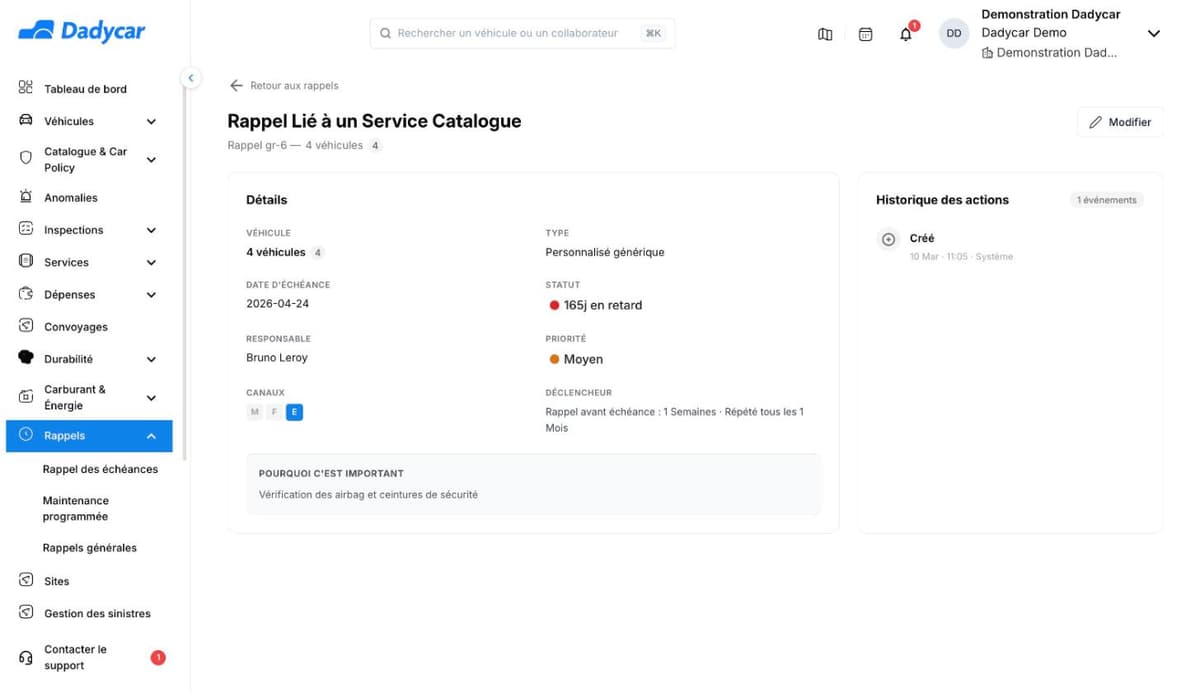This screenshot has width=1200, height=692.
Task: Click type value Personnalisé générique
Action: [605, 252]
